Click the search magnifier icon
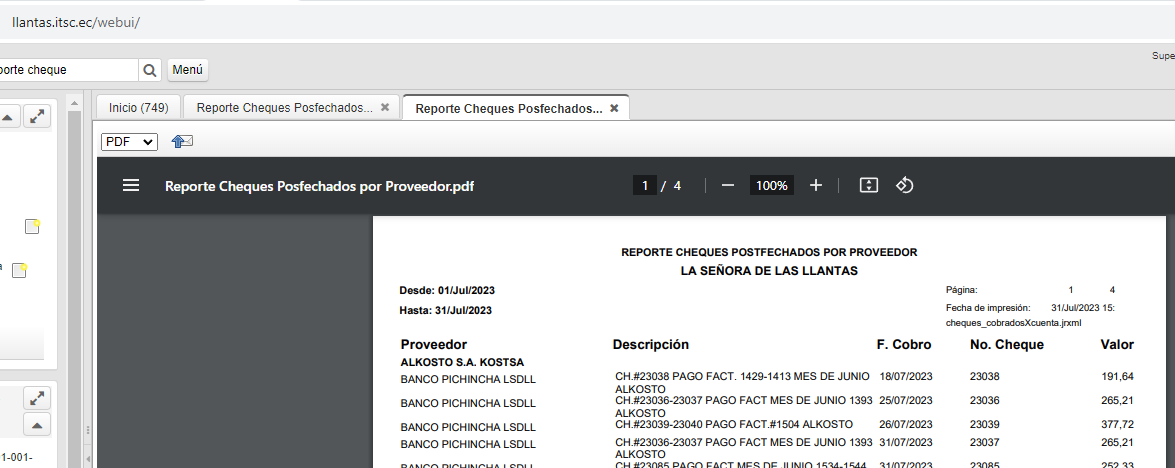 coord(150,70)
